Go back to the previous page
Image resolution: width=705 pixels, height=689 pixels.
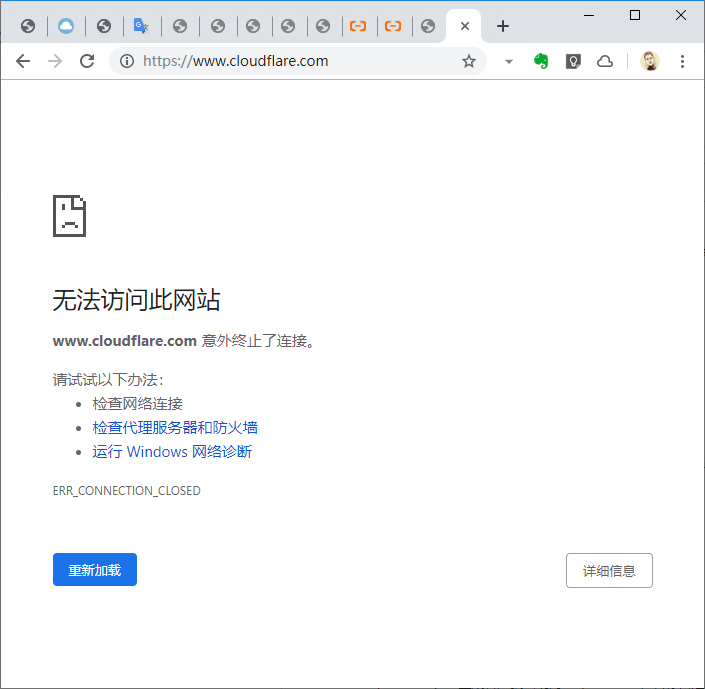tap(23, 61)
